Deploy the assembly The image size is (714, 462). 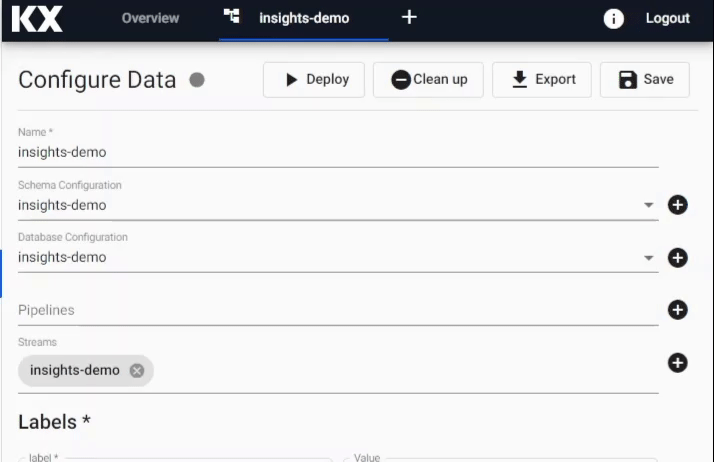314,80
